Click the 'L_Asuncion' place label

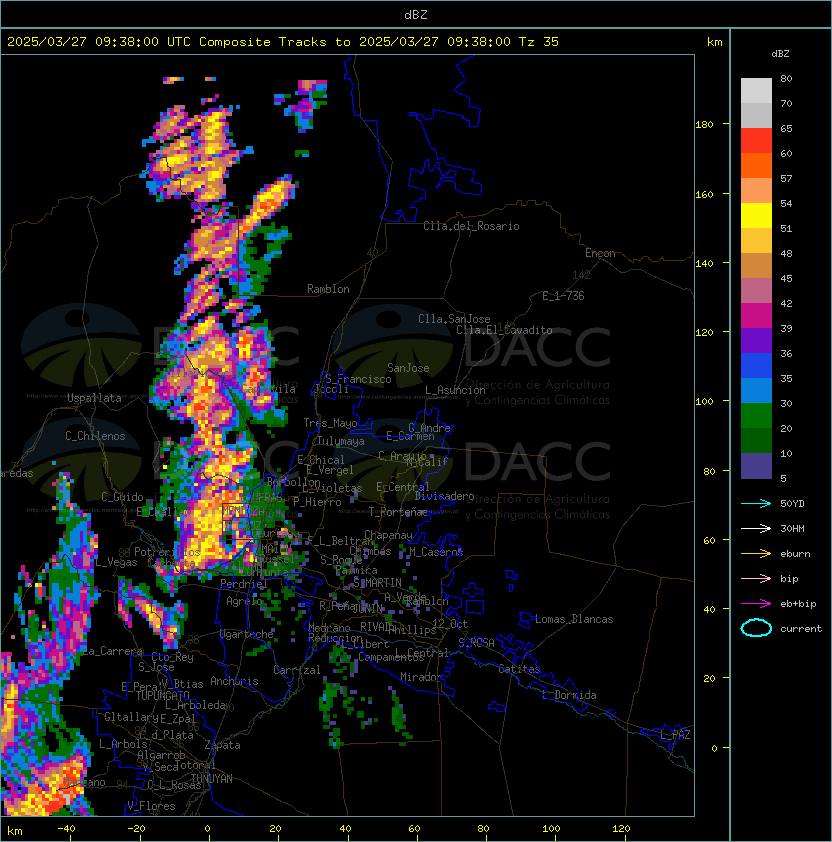pos(455,390)
